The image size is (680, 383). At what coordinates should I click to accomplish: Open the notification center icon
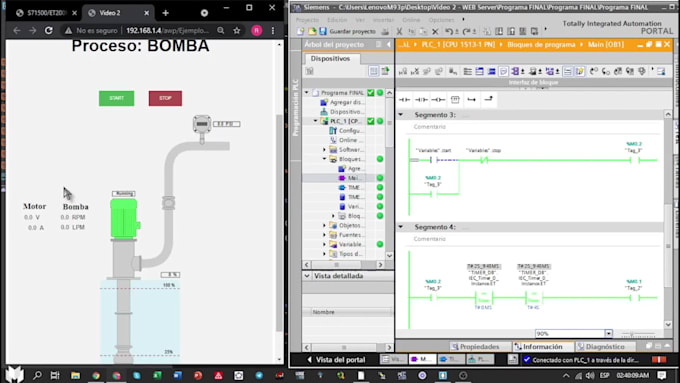pyautogui.click(x=661, y=375)
